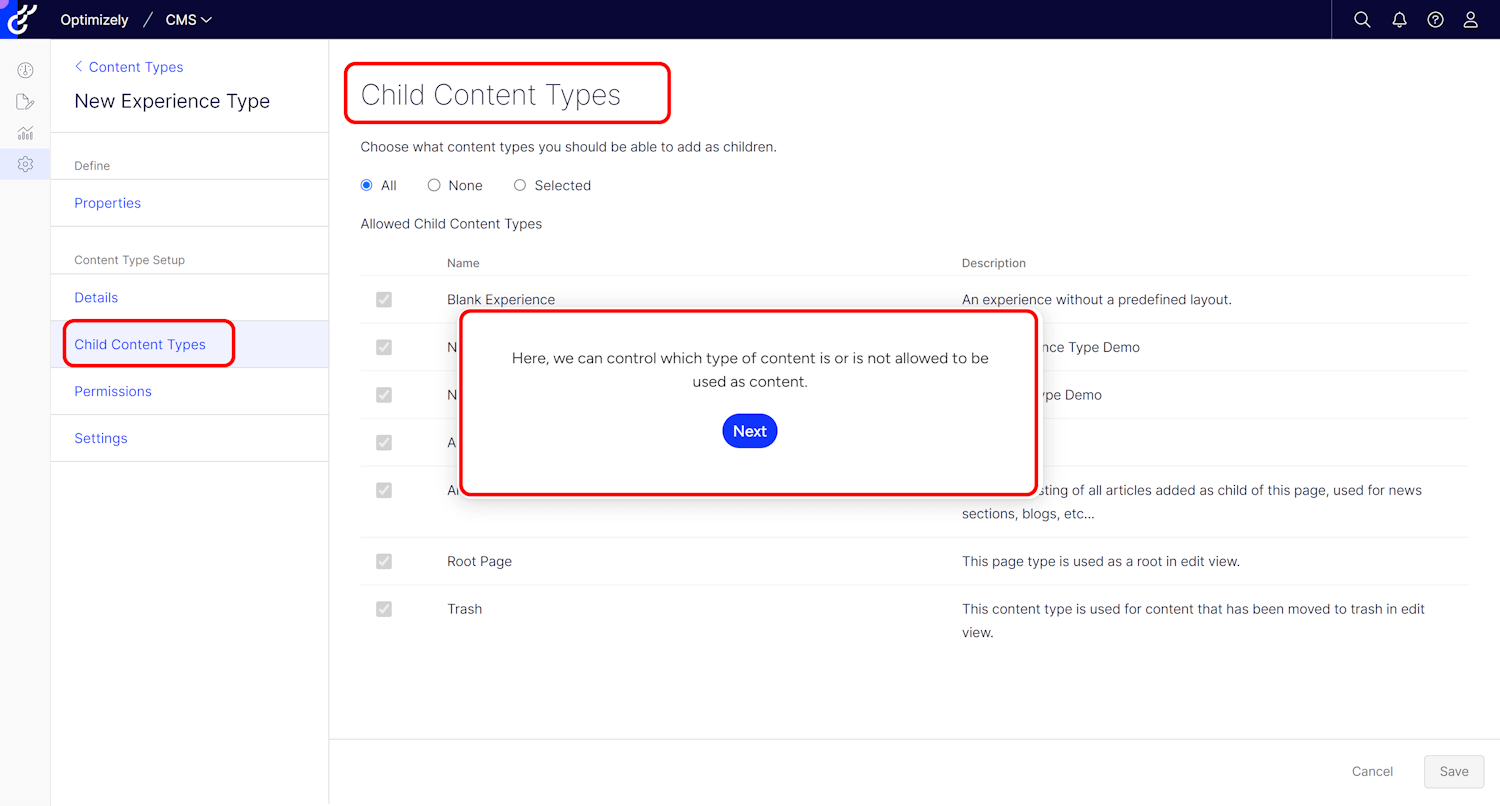The image size is (1500, 806).
Task: Click the Optimizely logo
Action: 22,19
